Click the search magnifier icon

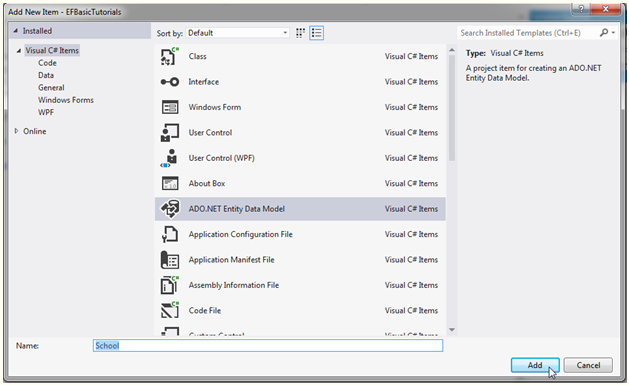coord(603,32)
